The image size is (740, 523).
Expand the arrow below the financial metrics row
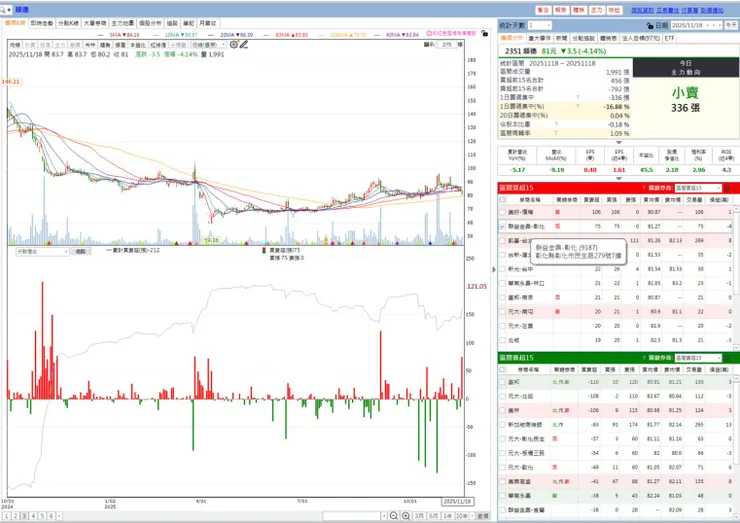(619, 178)
